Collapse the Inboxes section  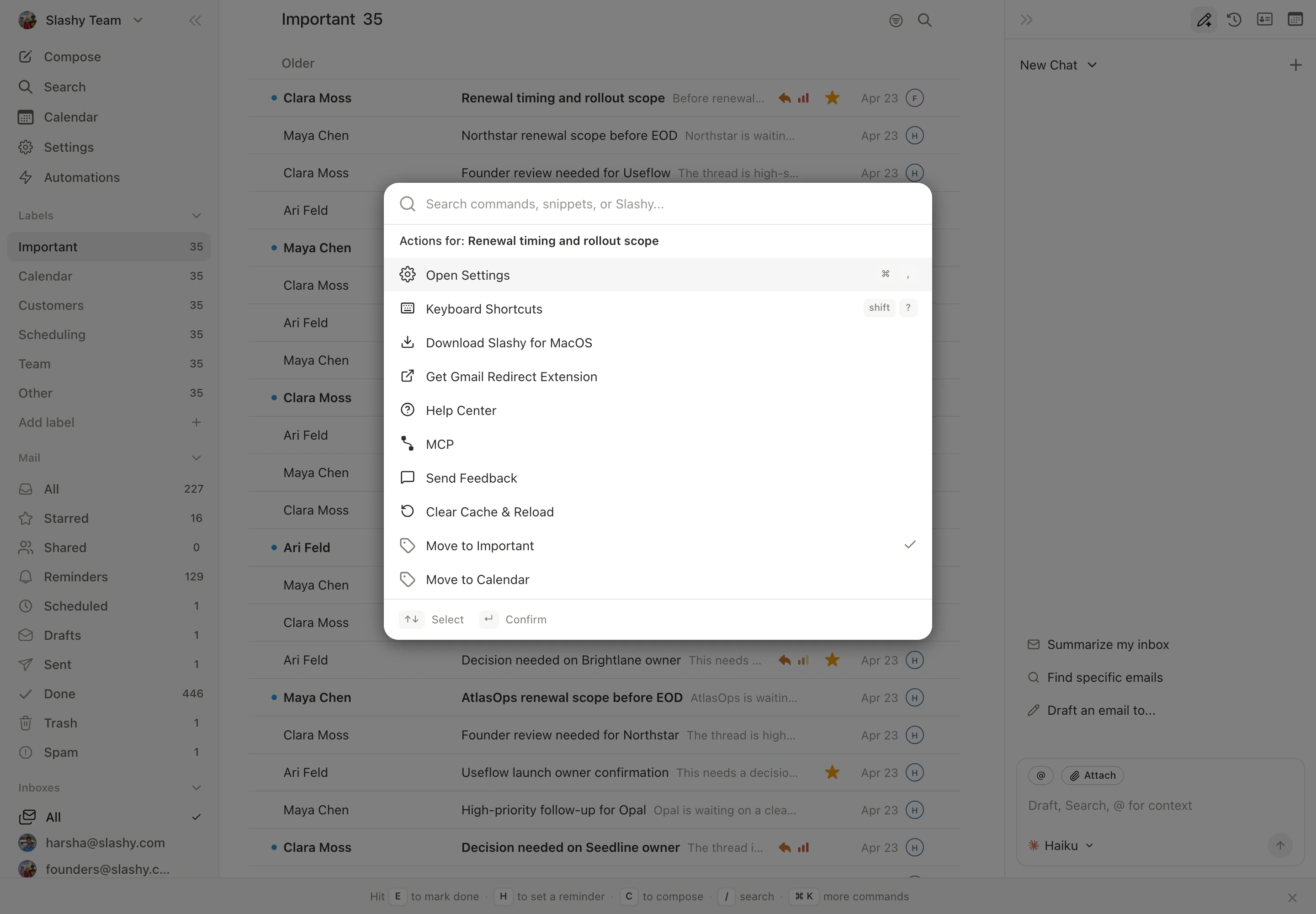[196, 788]
